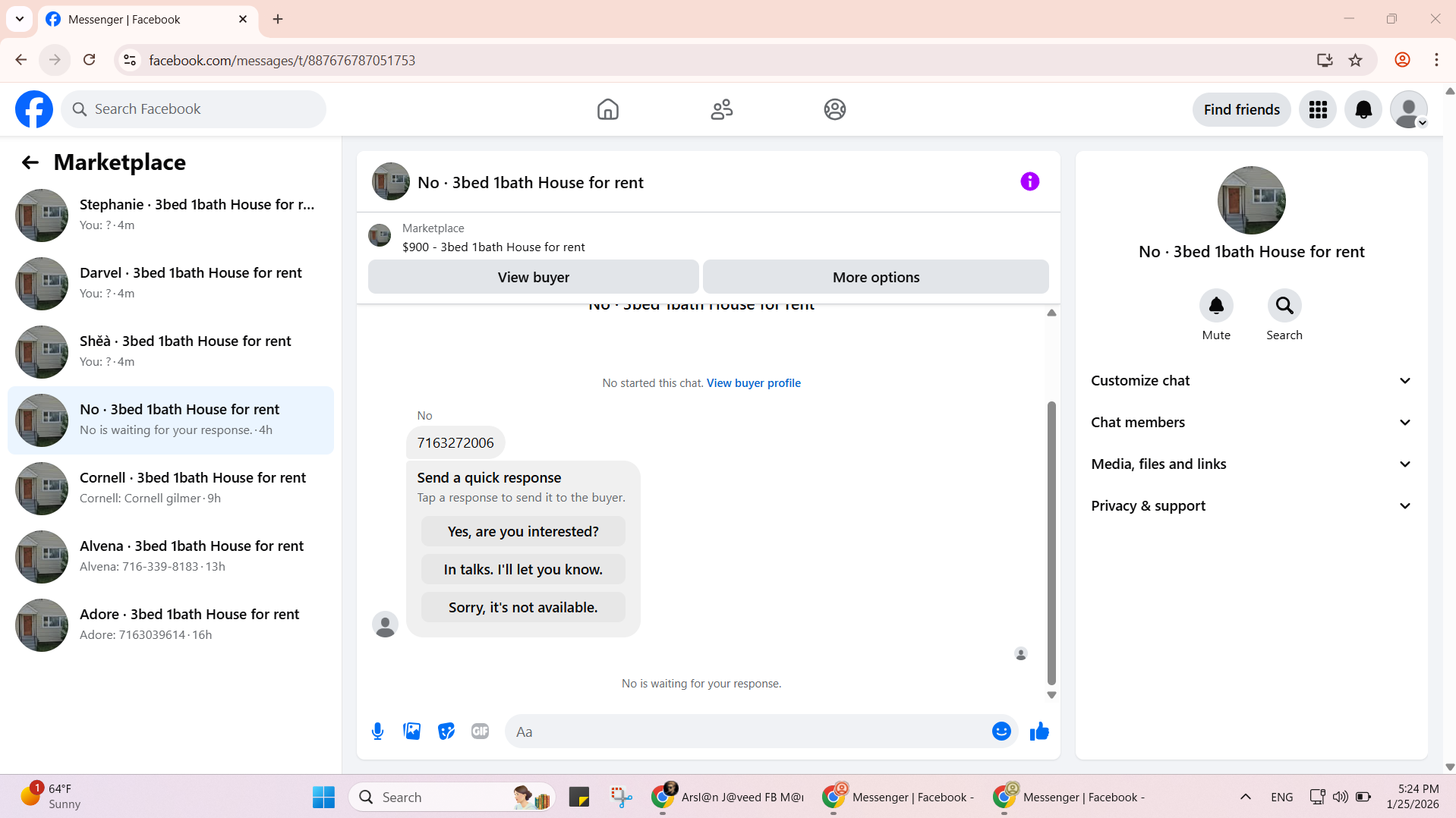This screenshot has width=1456, height=818.
Task: Click the Search Facebook field
Action: (x=194, y=109)
